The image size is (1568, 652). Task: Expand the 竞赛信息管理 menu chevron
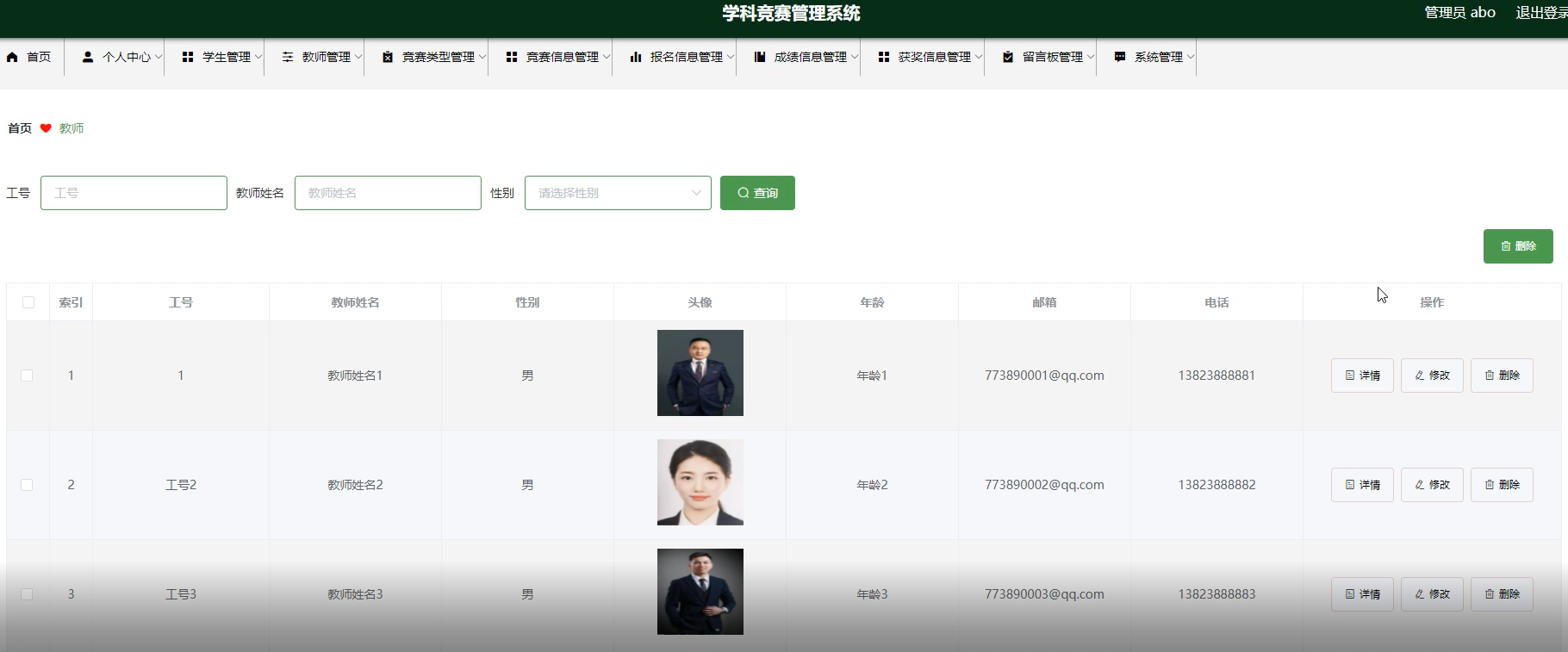click(x=607, y=57)
